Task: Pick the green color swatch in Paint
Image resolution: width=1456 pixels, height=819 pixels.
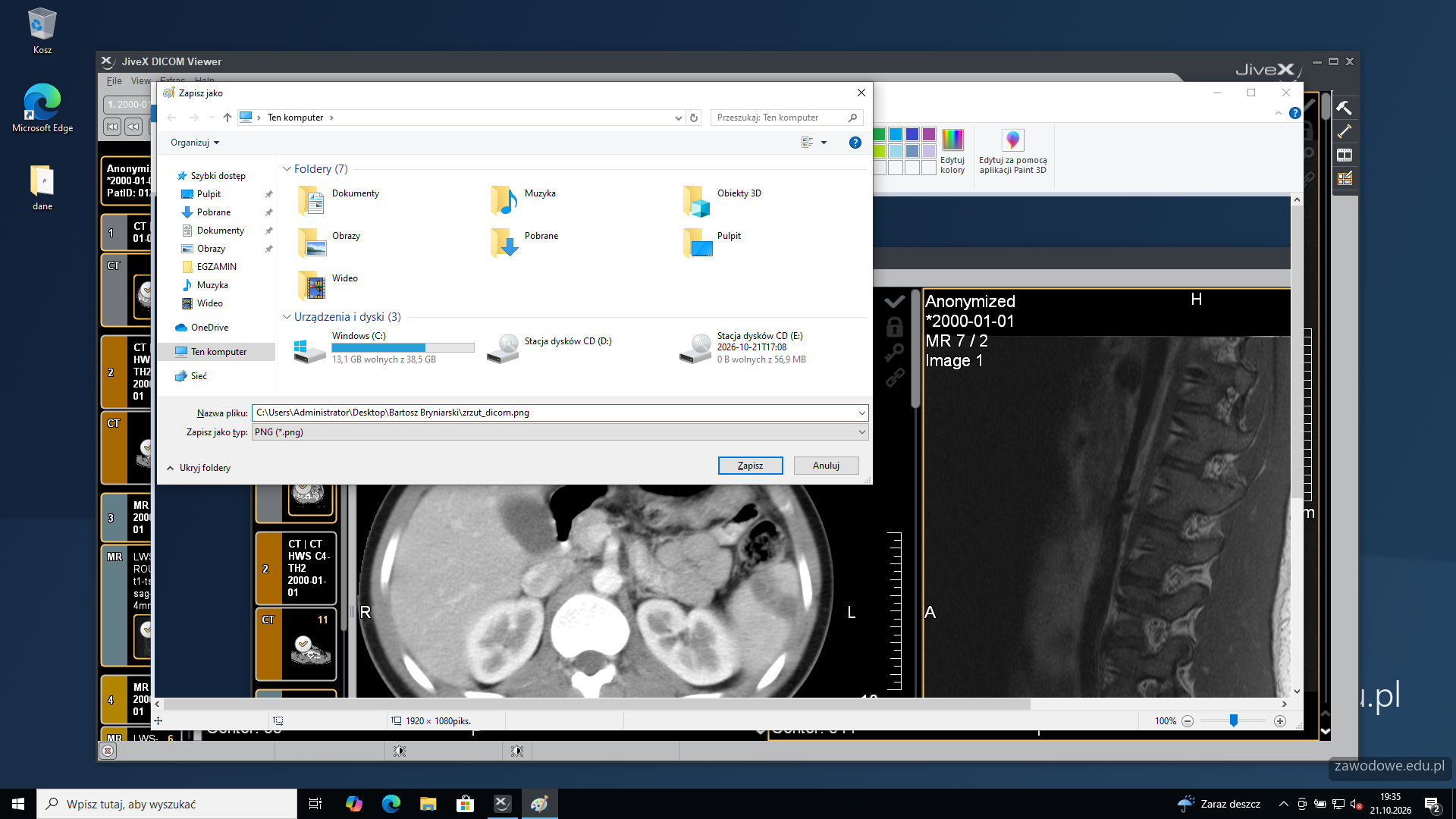Action: 880,134
